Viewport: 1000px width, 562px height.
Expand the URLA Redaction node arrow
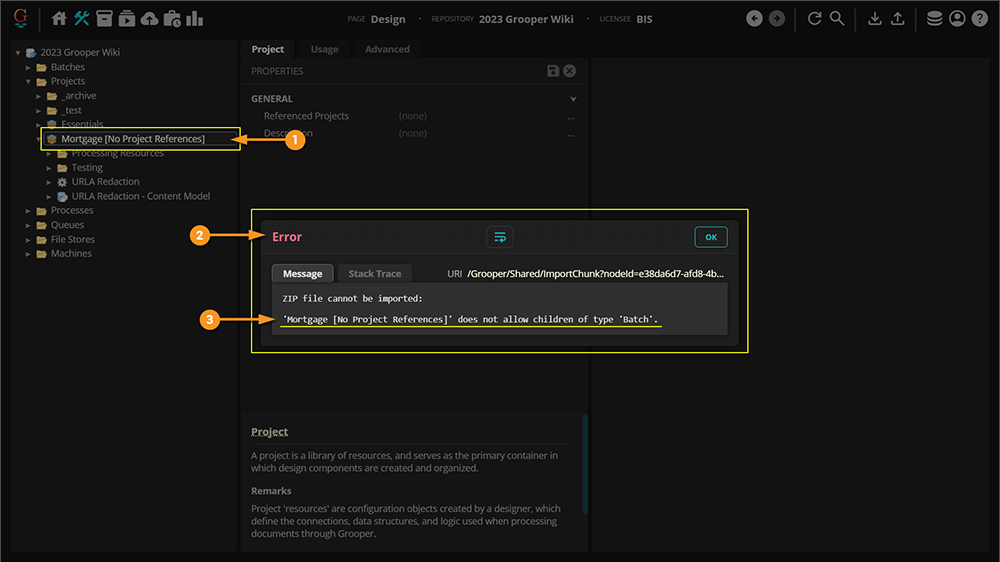48,182
